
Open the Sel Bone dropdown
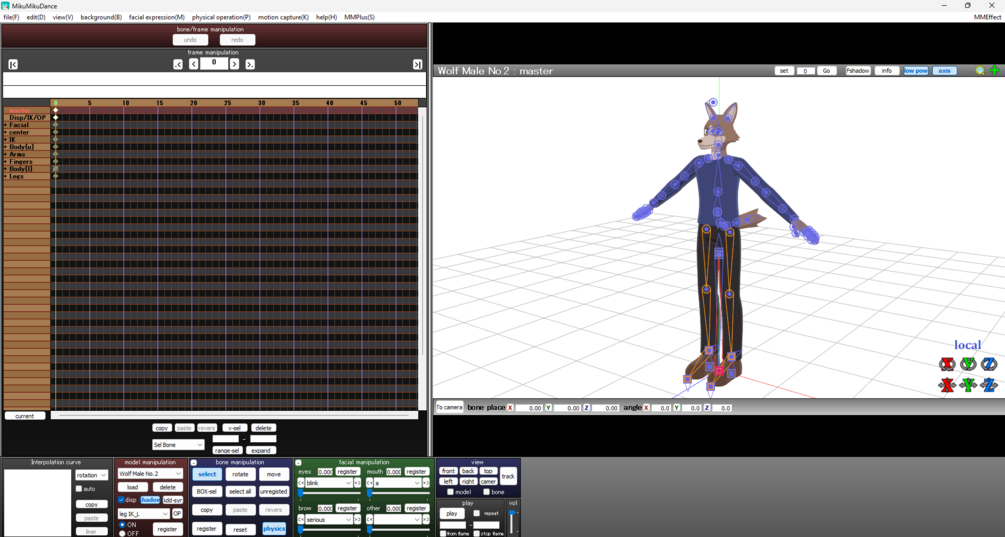(178, 445)
